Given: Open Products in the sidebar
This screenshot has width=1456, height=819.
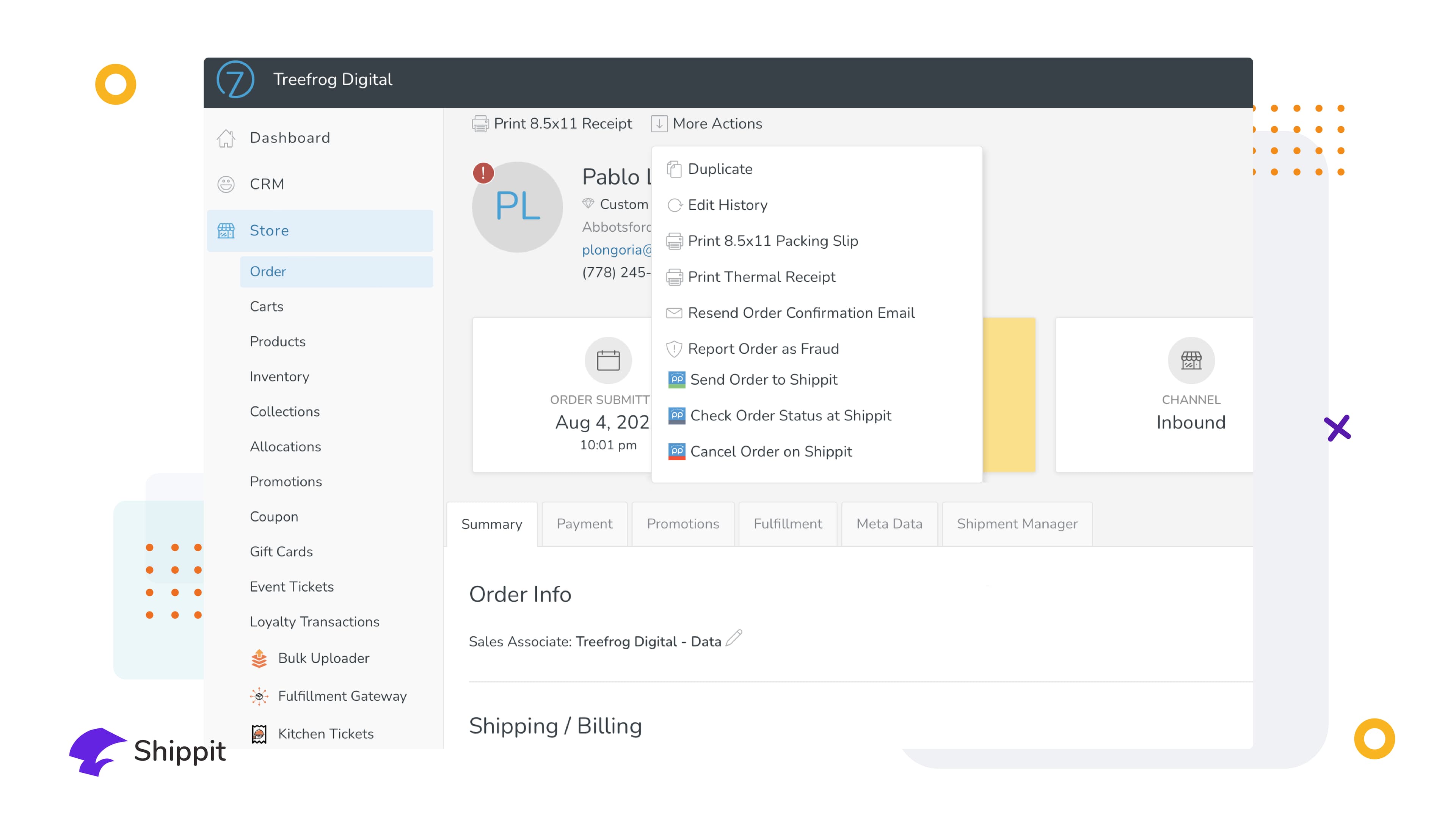Looking at the screenshot, I should tap(278, 342).
